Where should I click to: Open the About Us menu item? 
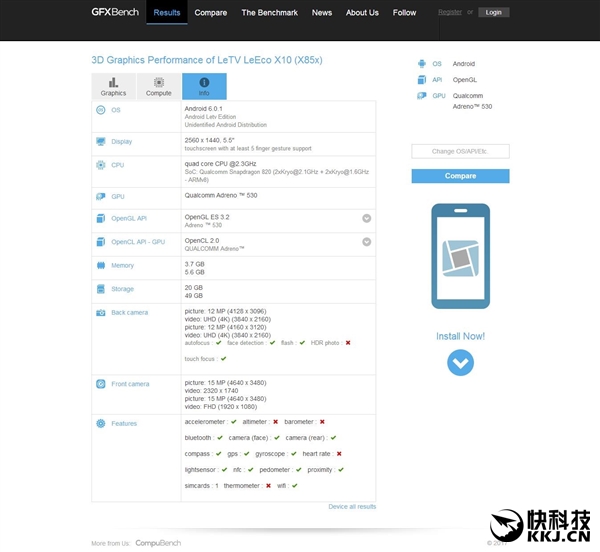click(x=362, y=13)
